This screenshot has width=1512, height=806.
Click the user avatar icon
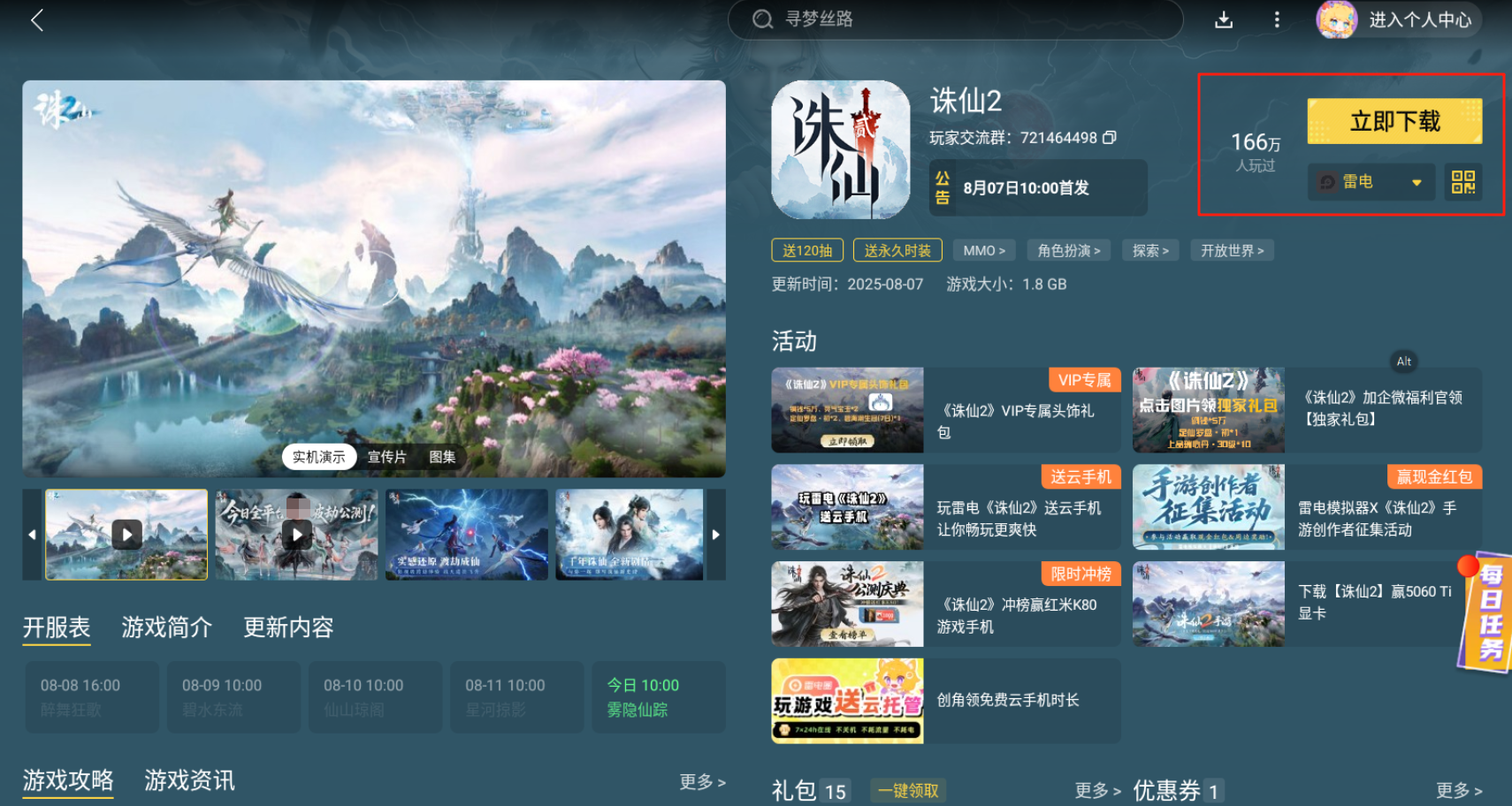tap(1336, 19)
